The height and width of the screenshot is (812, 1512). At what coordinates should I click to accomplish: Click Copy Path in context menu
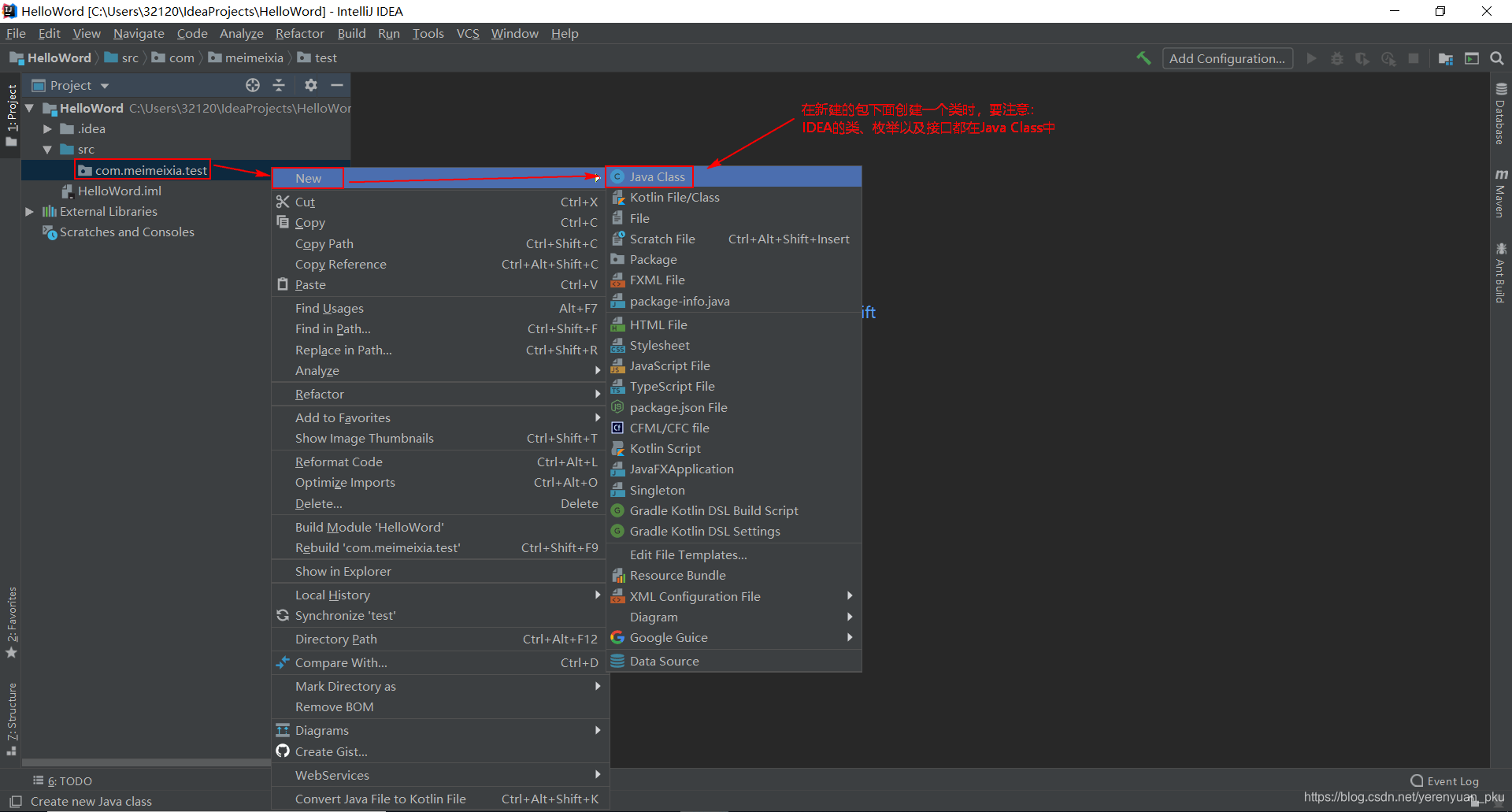(440, 243)
